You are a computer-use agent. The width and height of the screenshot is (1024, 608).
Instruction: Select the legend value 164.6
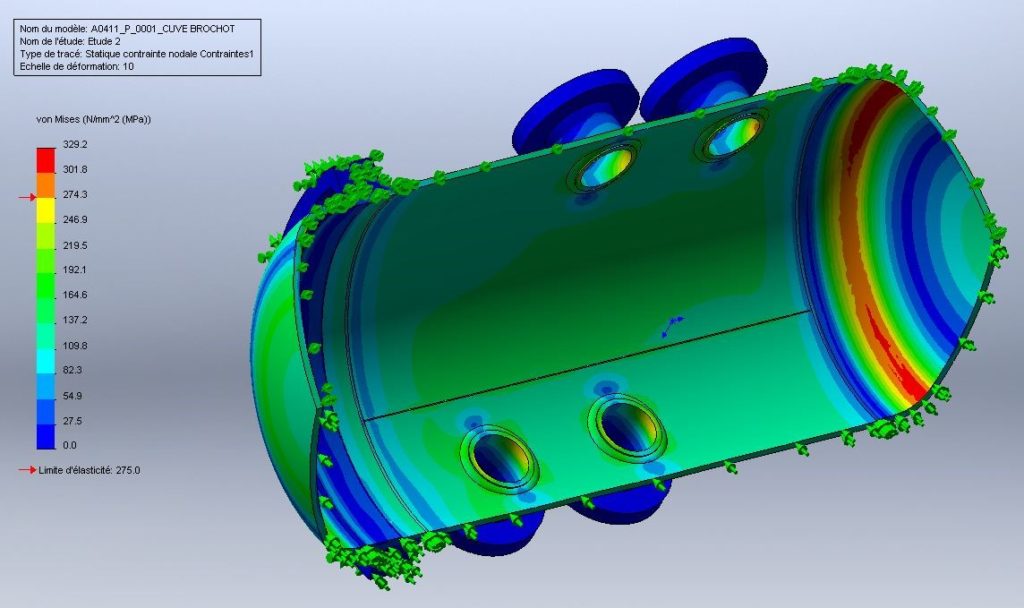tap(75, 295)
